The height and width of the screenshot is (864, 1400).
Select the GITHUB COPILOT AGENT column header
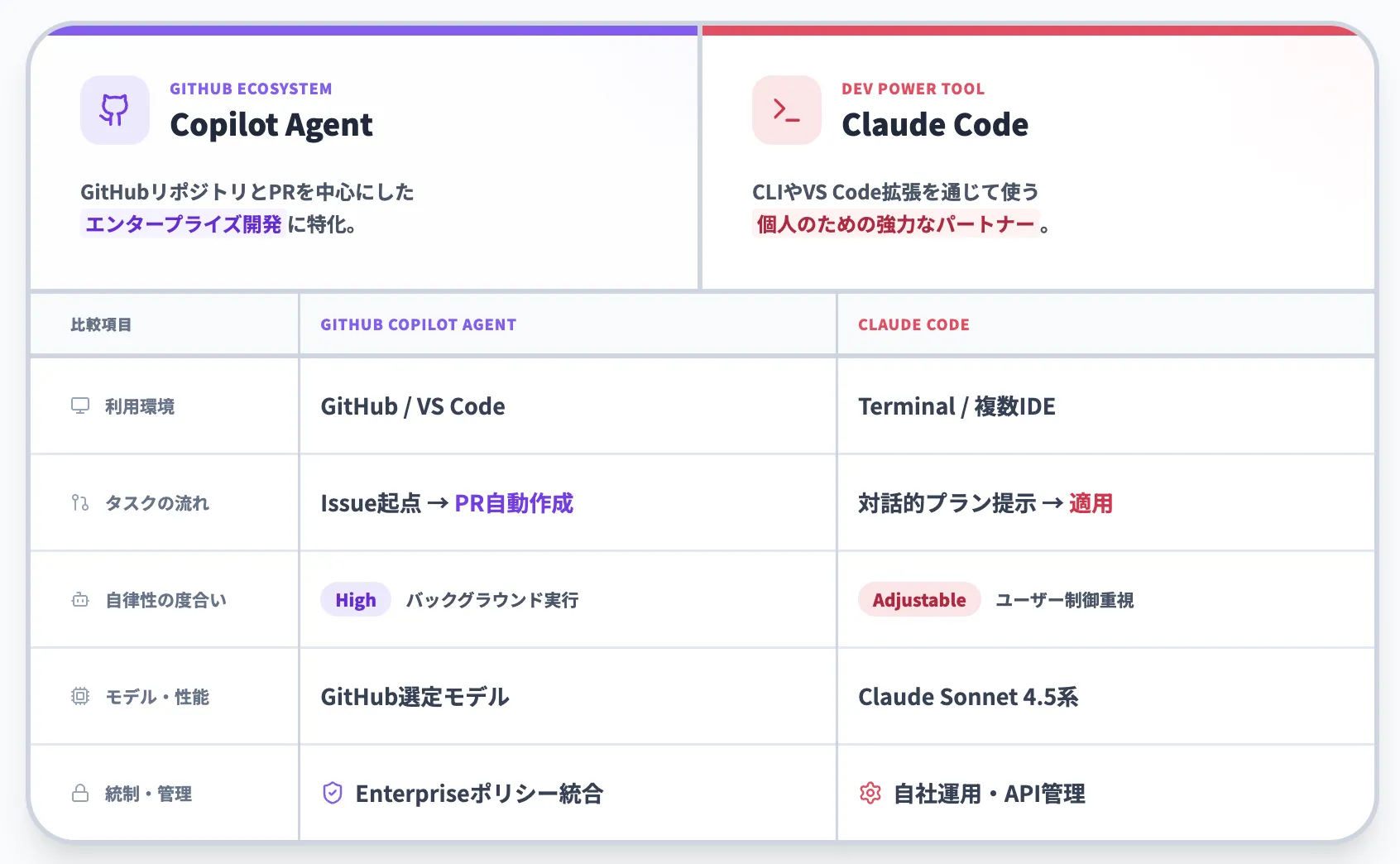point(418,324)
